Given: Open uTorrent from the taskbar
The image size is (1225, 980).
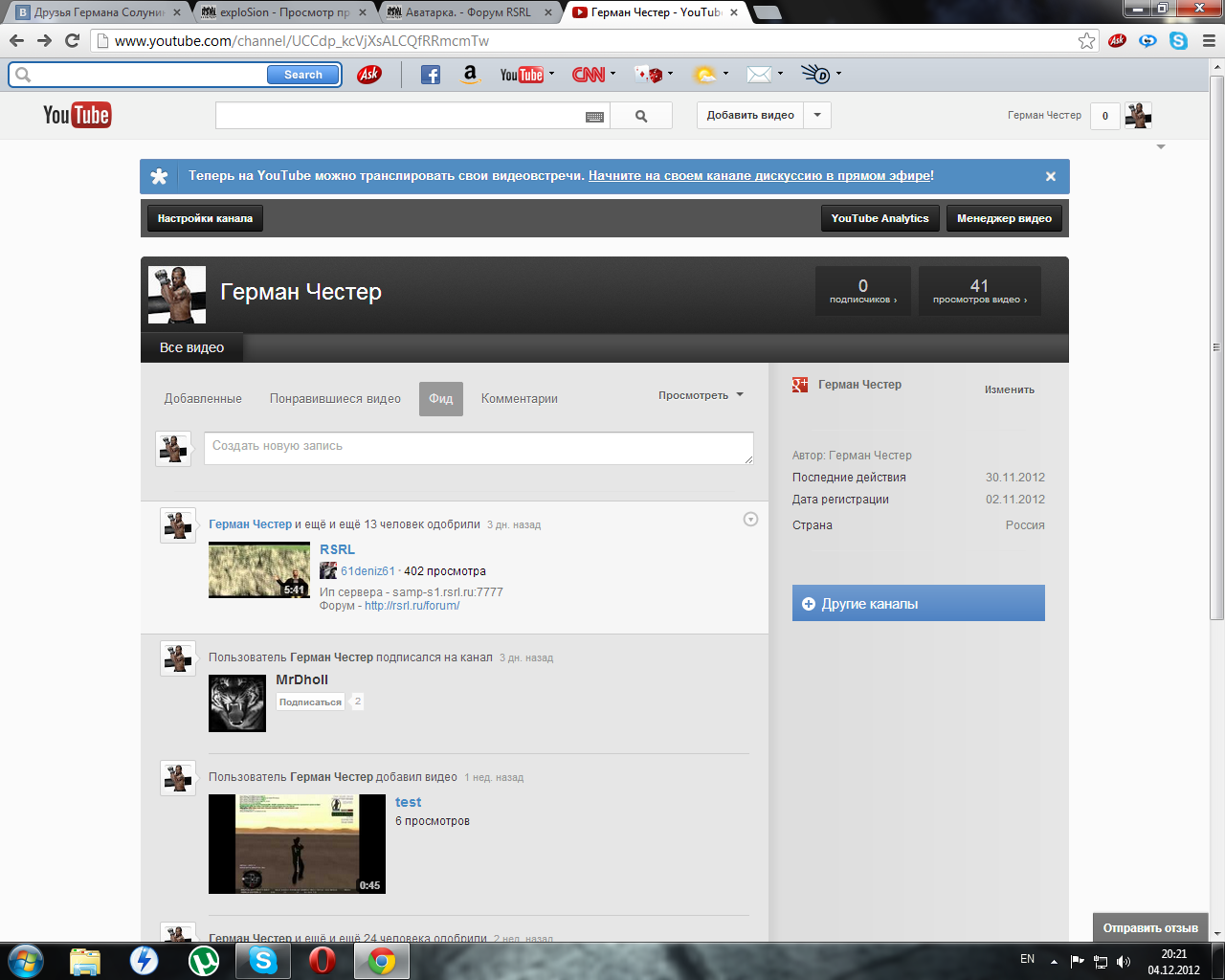Looking at the screenshot, I should 204,960.
